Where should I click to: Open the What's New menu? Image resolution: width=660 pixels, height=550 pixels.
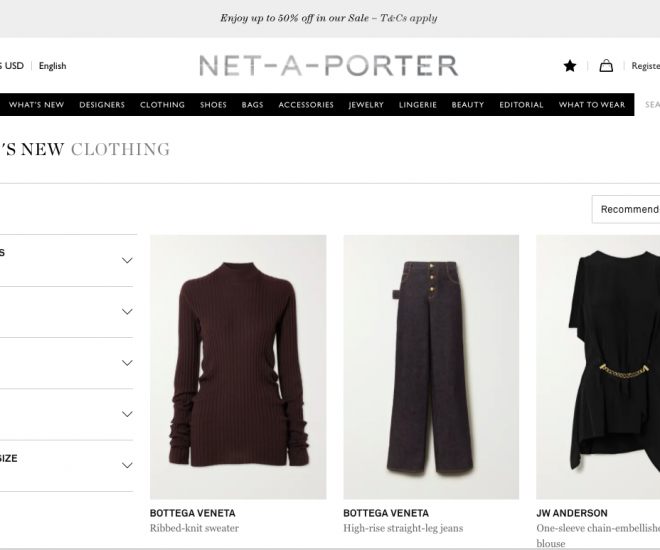pyautogui.click(x=36, y=105)
